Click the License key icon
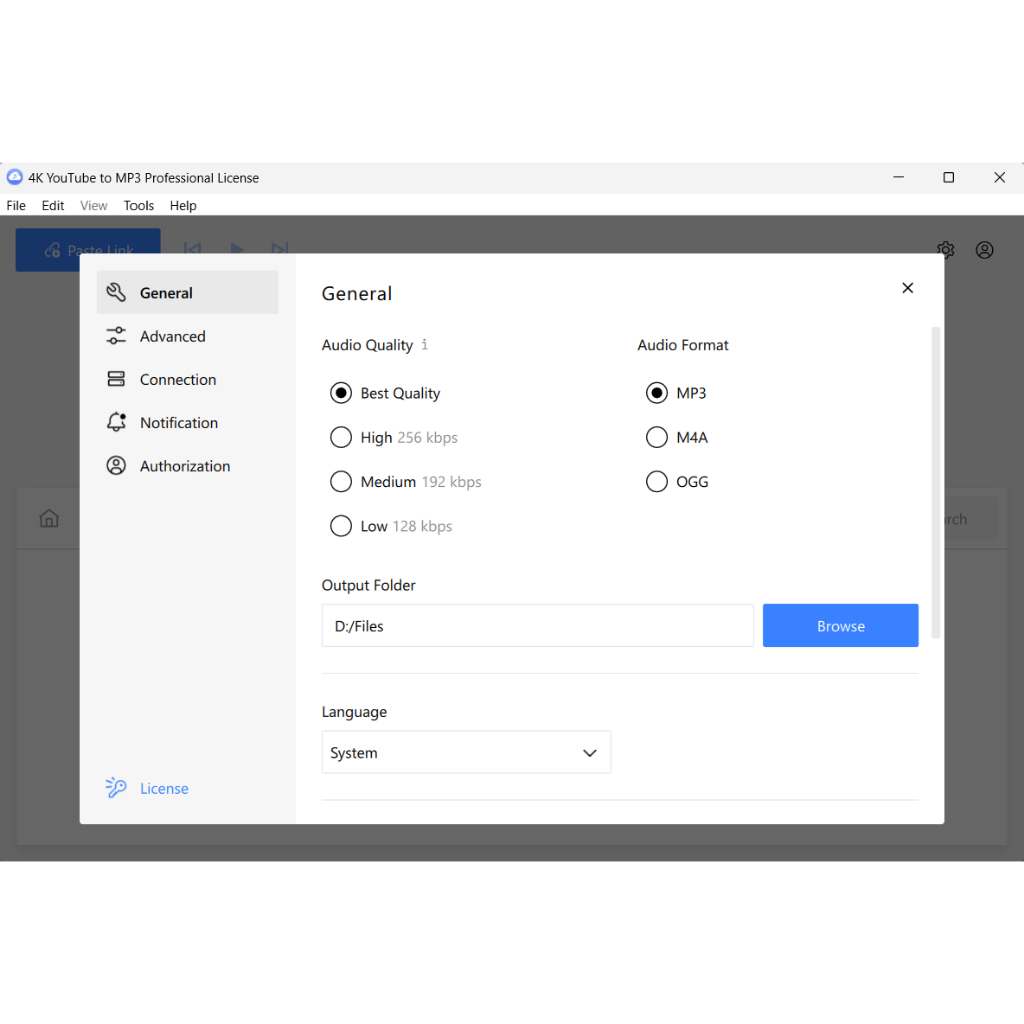This screenshot has height=1024, width=1024. [116, 788]
